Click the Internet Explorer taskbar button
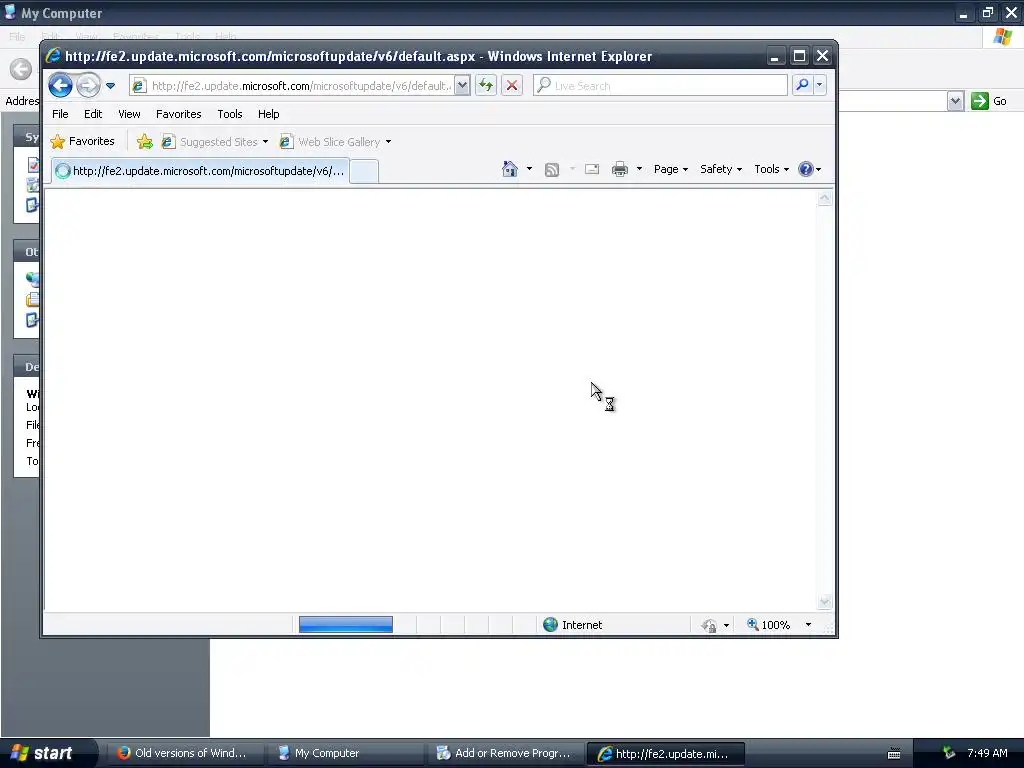 click(x=665, y=754)
